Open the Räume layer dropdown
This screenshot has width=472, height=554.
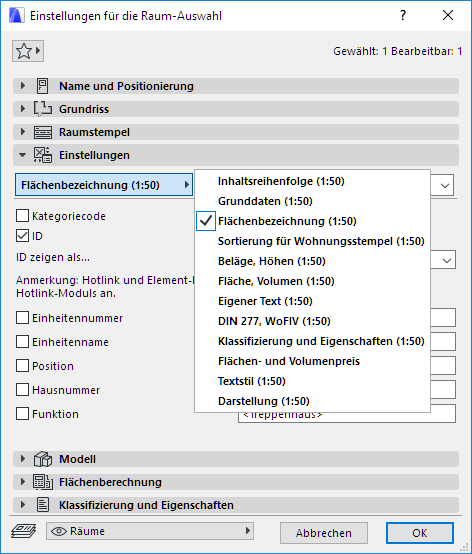click(150, 531)
